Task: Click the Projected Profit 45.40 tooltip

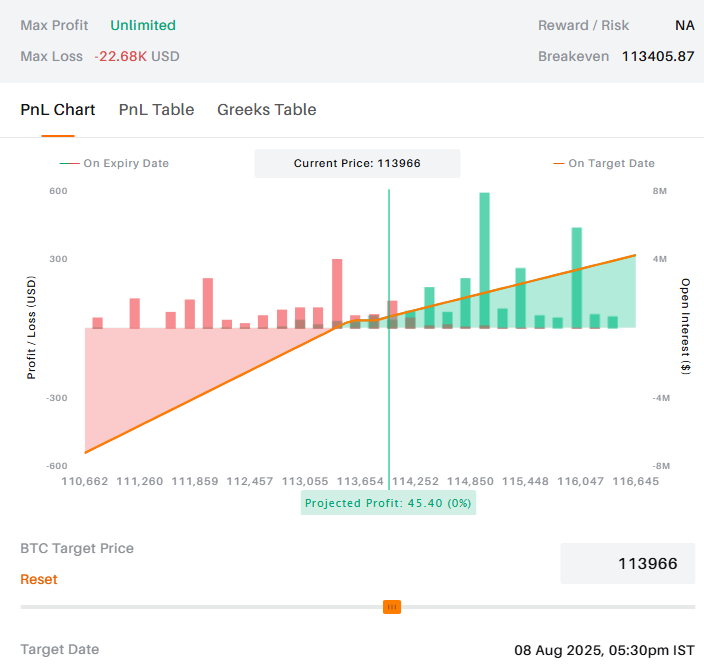Action: [388, 503]
